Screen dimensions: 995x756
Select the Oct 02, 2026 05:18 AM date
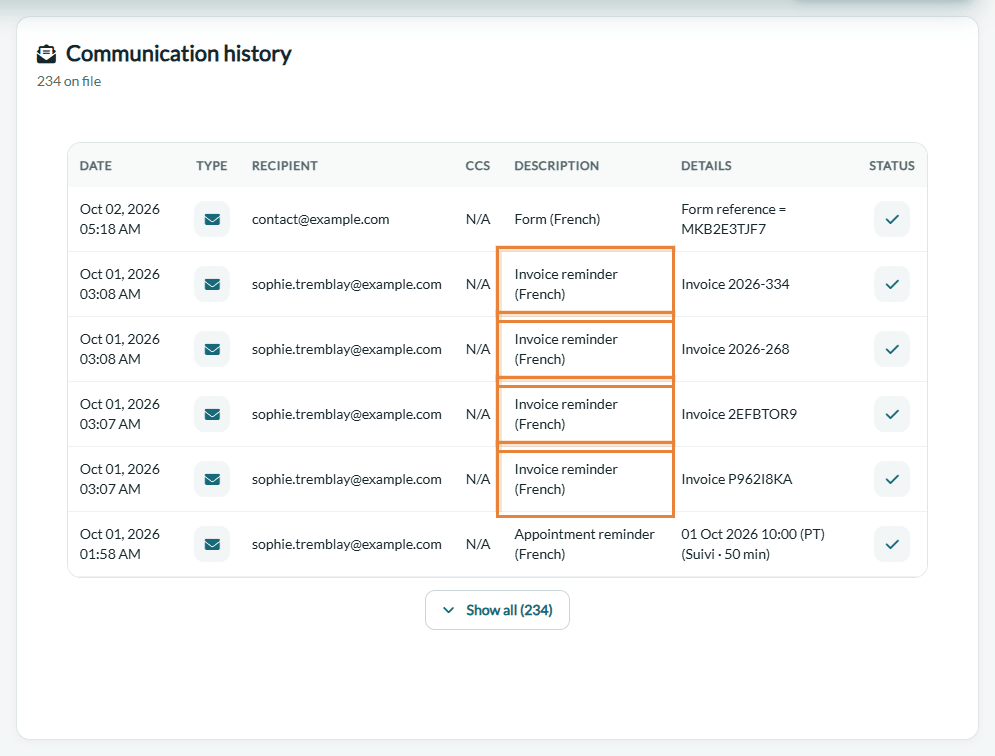point(119,219)
